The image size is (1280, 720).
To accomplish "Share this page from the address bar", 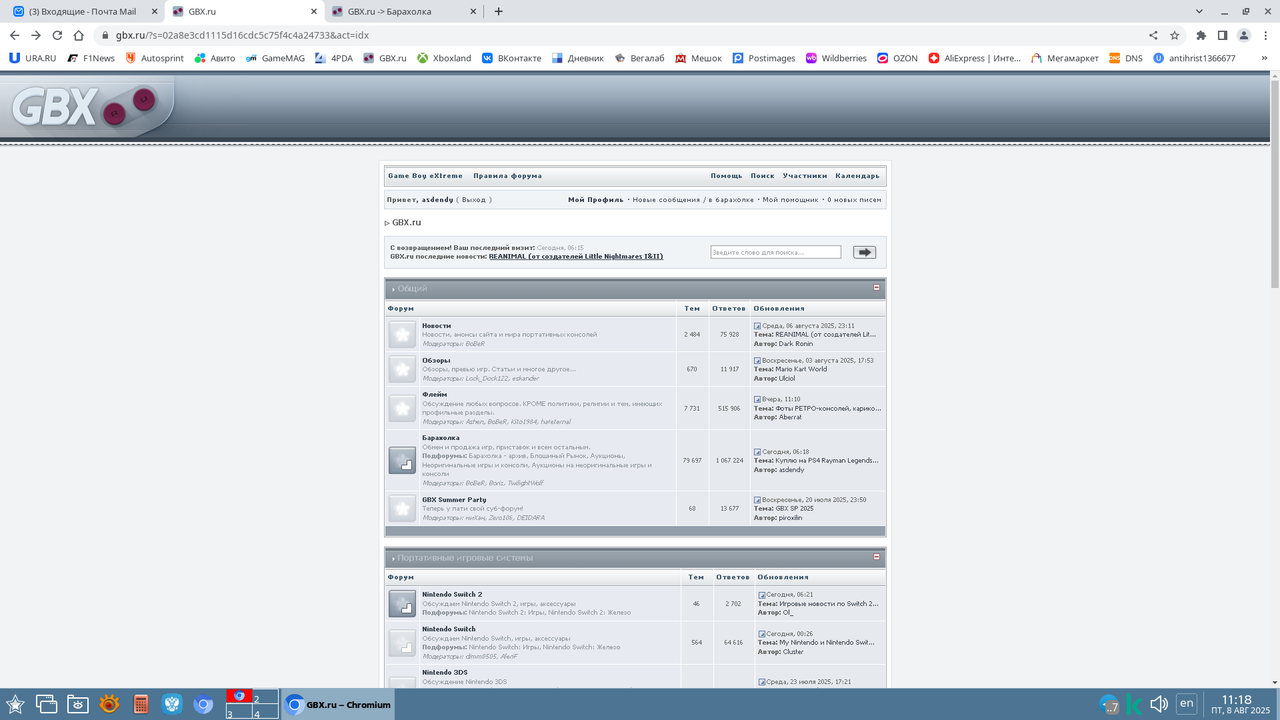I will (1153, 35).
